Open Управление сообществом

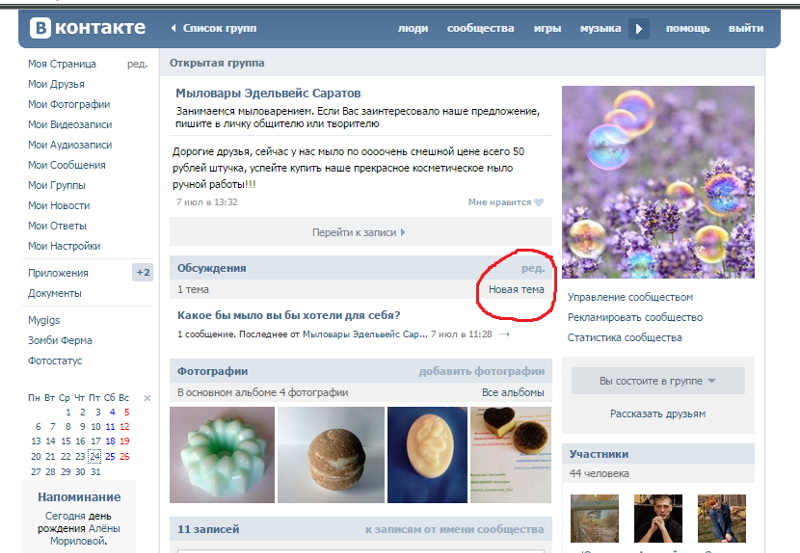click(630, 297)
